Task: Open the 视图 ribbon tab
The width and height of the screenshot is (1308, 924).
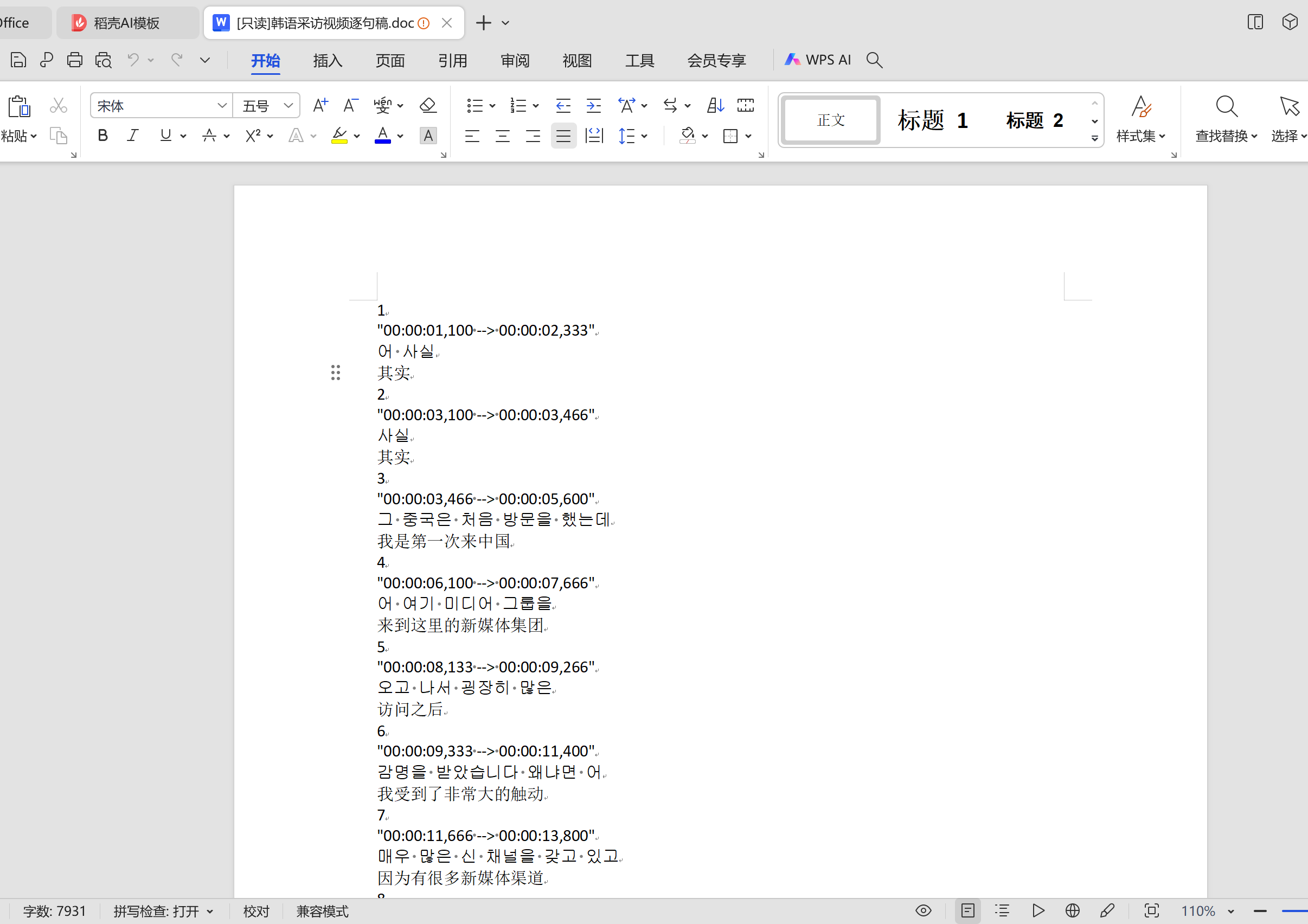Action: (x=577, y=60)
